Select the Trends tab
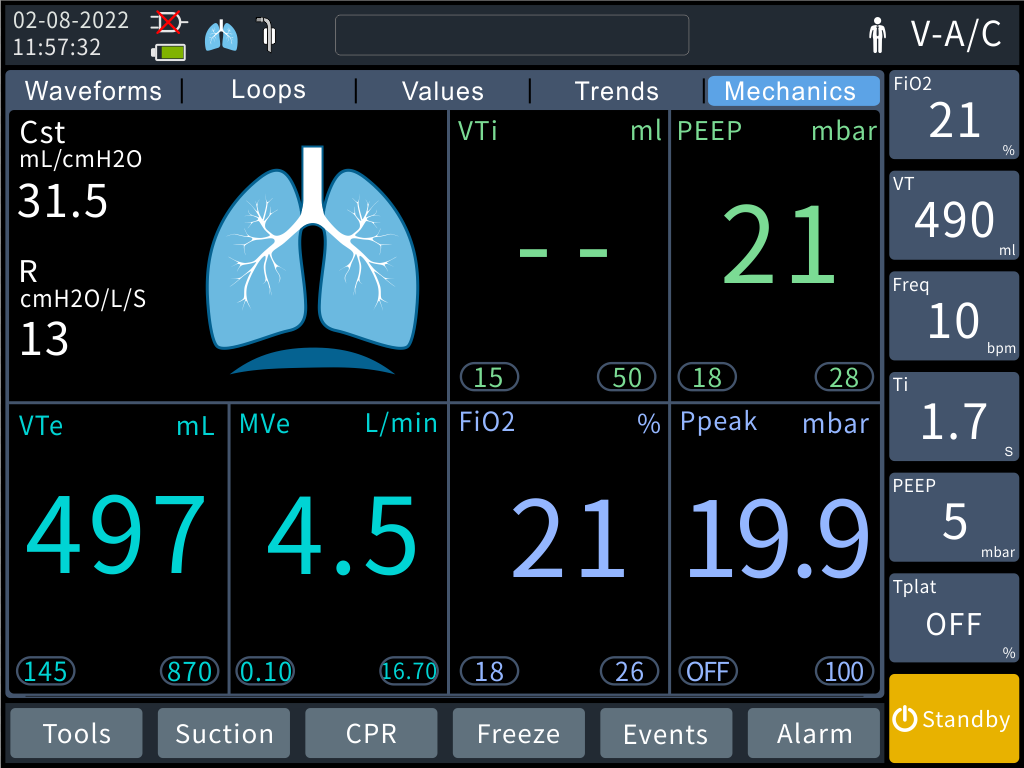This screenshot has height=768, width=1024. [616, 91]
